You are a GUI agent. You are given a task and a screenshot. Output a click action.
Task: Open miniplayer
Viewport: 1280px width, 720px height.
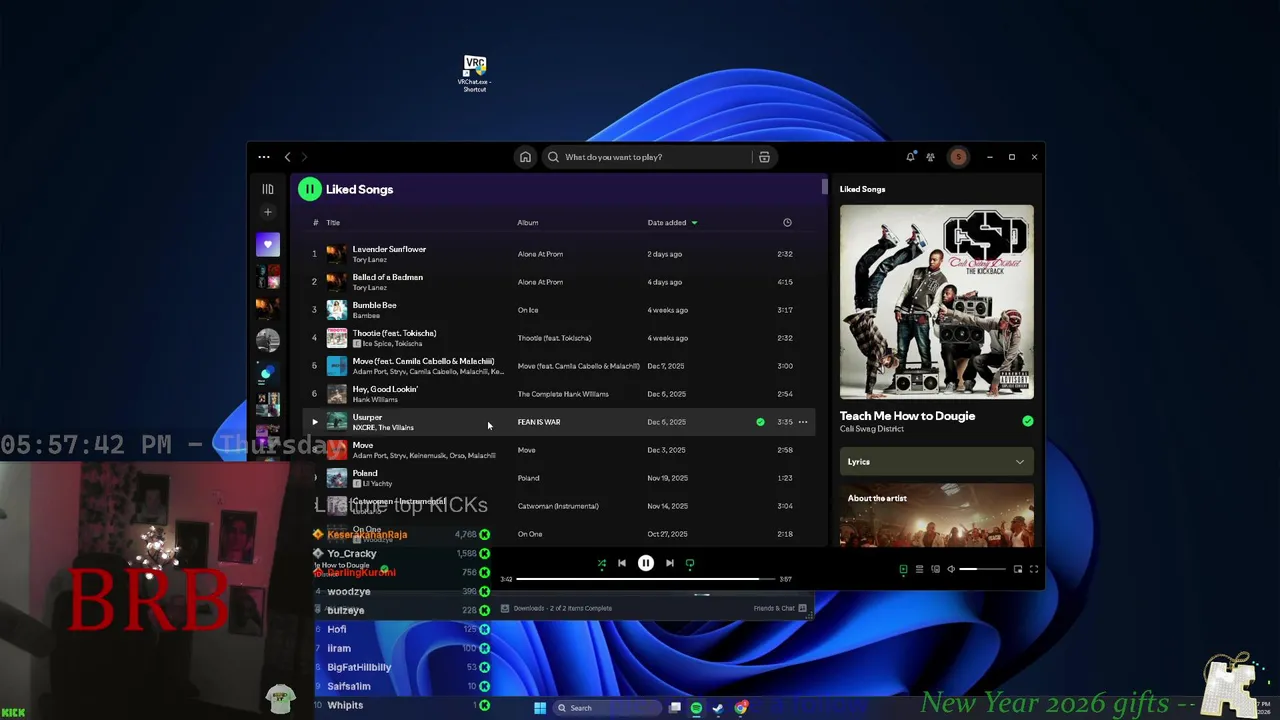[1018, 569]
